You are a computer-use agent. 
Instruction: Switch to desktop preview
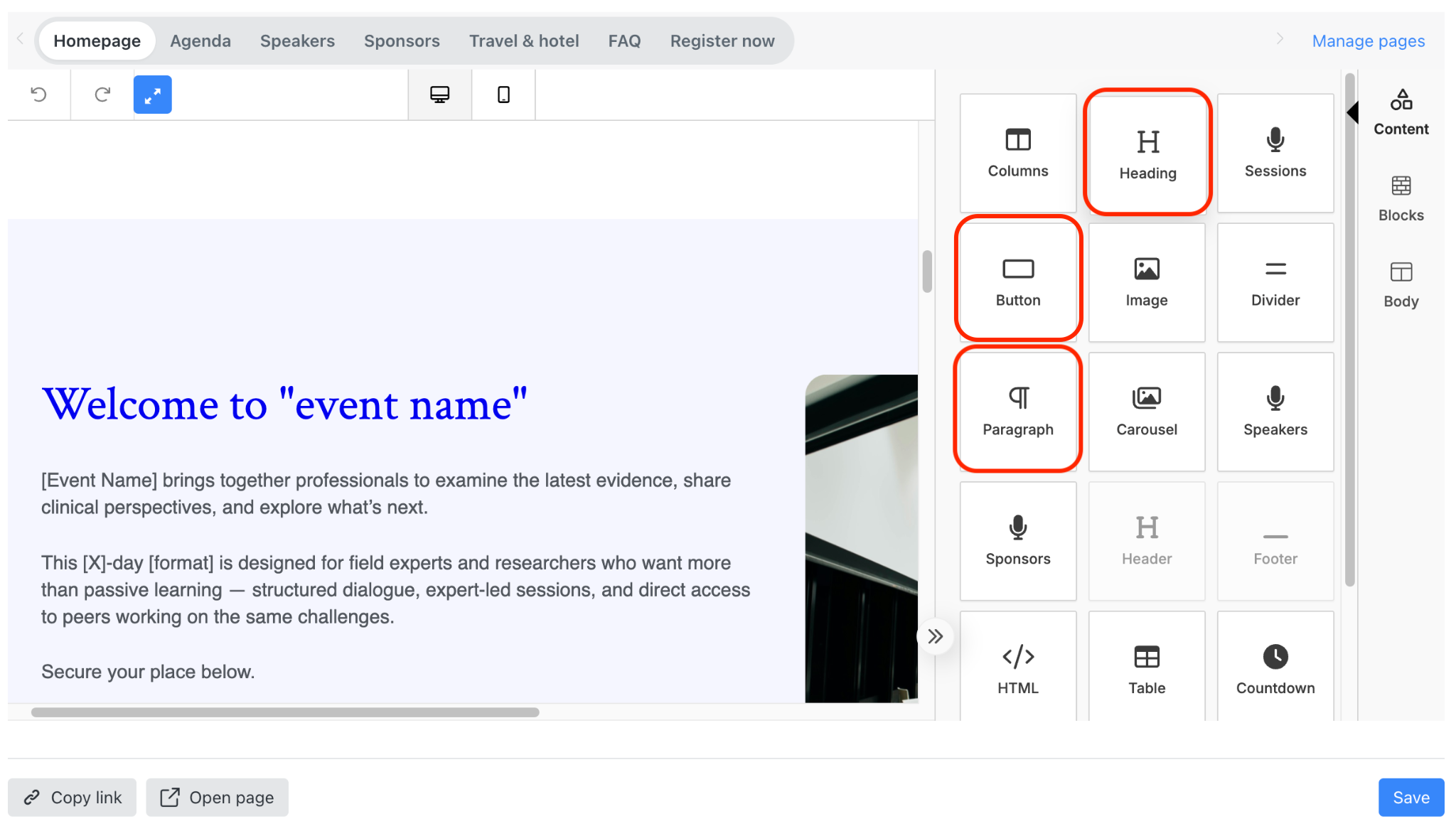click(x=440, y=95)
